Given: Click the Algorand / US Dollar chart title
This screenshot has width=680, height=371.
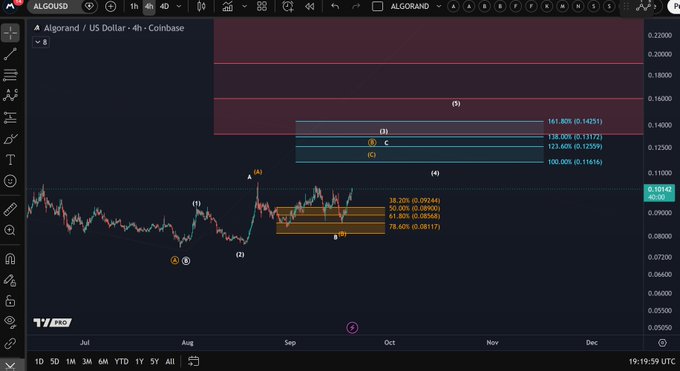Looking at the screenshot, I should click(114, 28).
